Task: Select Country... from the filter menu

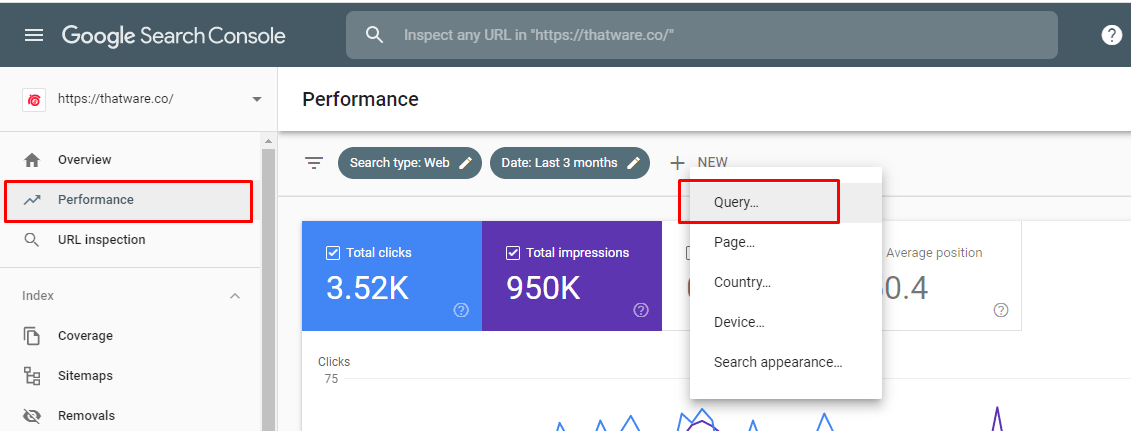Action: click(785, 283)
